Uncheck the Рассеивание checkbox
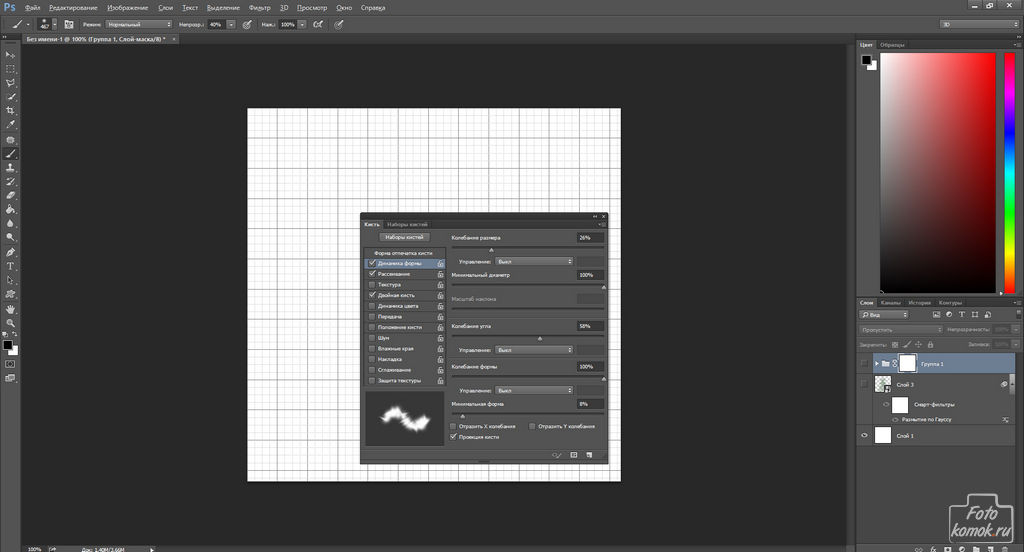The width and height of the screenshot is (1024, 552). pyautogui.click(x=372, y=274)
